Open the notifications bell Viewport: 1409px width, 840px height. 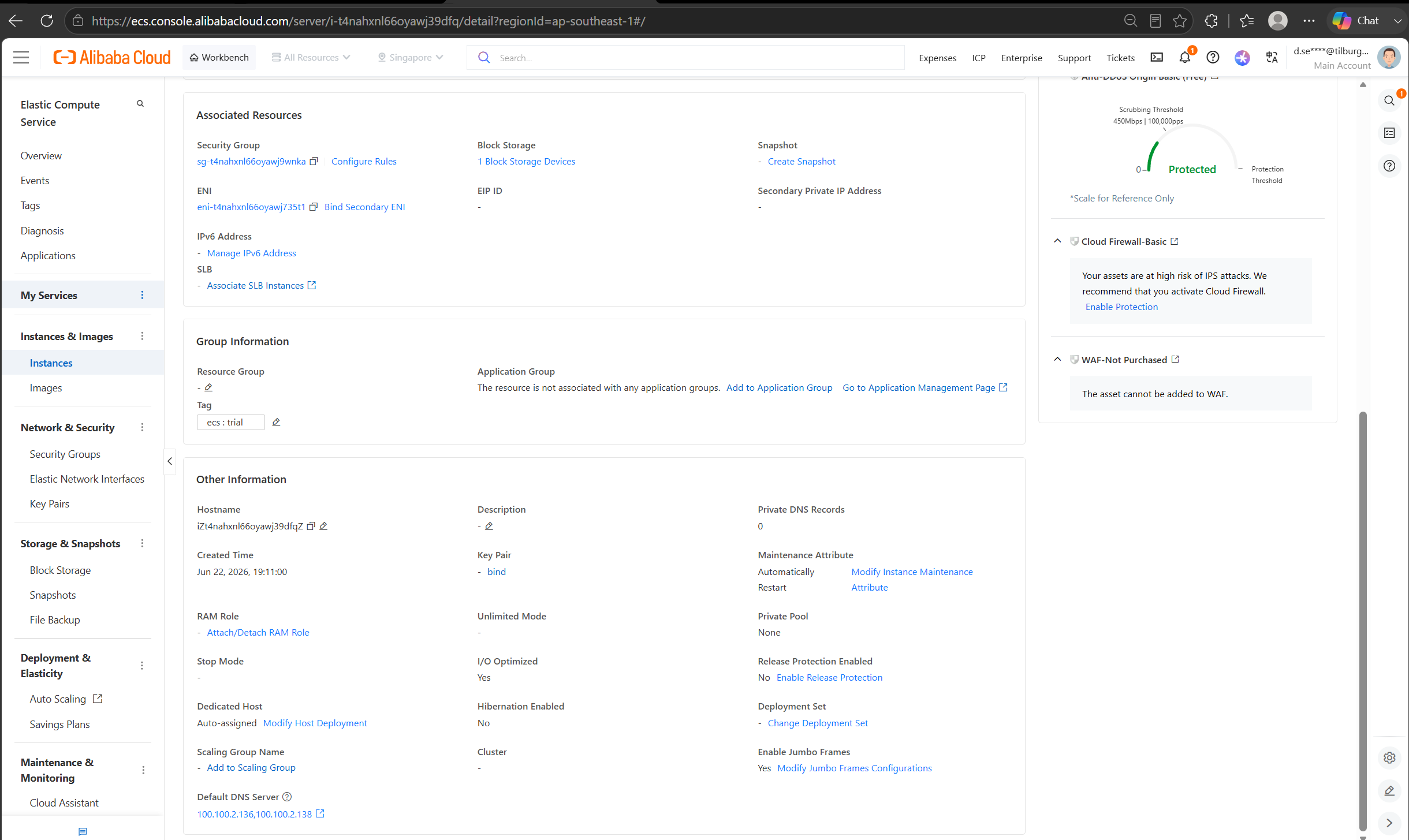click(x=1185, y=57)
